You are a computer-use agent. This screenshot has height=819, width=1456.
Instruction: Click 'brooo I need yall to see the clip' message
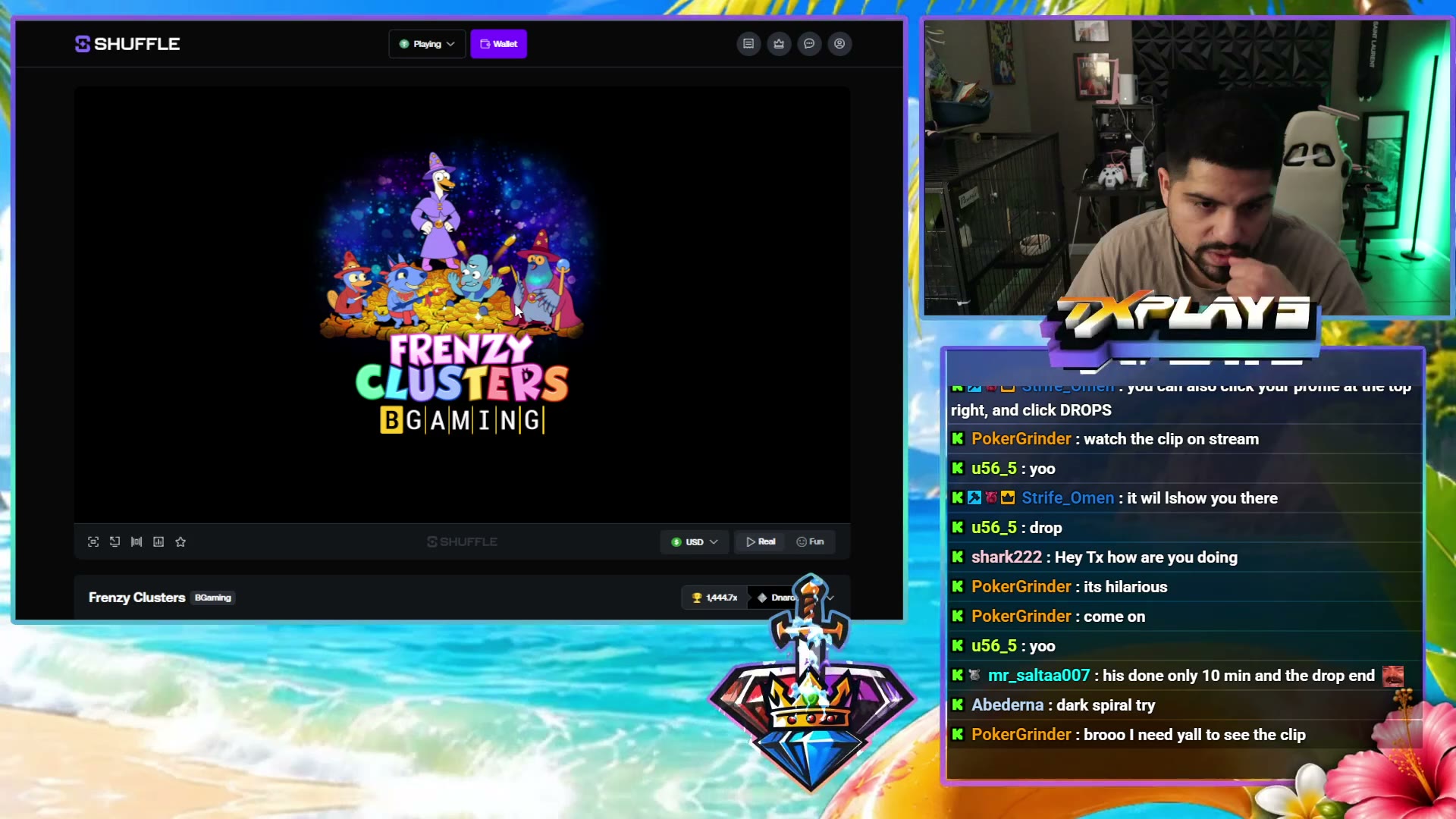point(1194,735)
